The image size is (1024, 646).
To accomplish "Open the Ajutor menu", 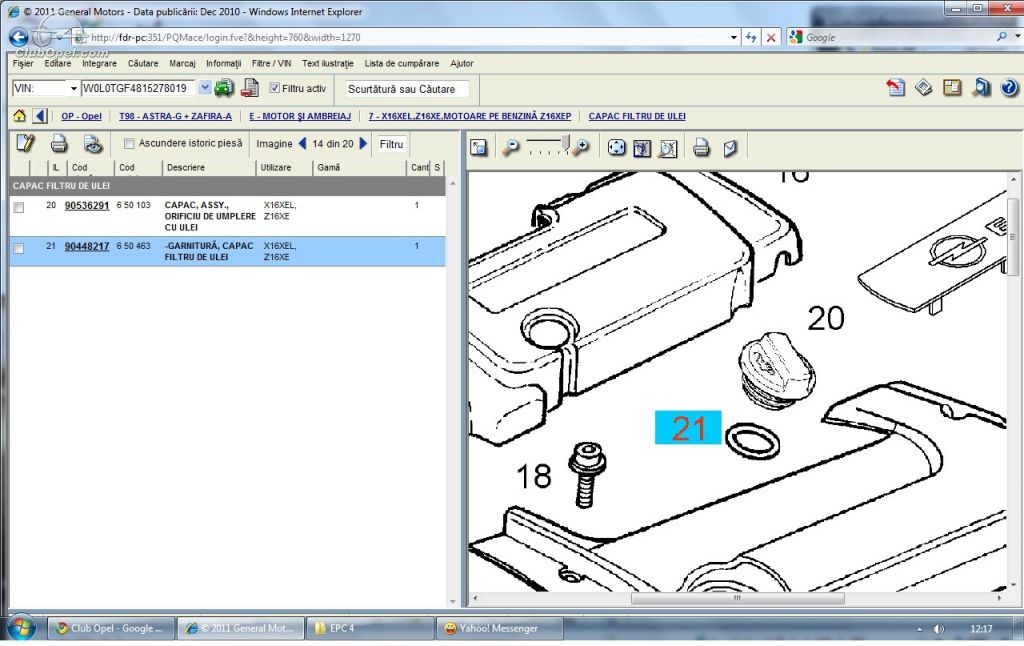I will coord(462,63).
